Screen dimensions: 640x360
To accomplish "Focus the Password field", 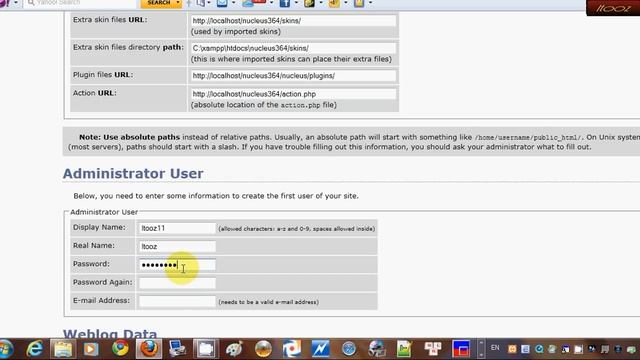I will (x=177, y=265).
